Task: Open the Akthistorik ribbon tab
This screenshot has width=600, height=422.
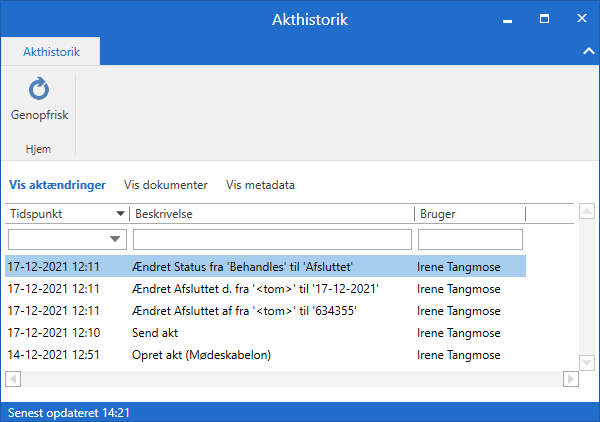Action: click(x=50, y=50)
